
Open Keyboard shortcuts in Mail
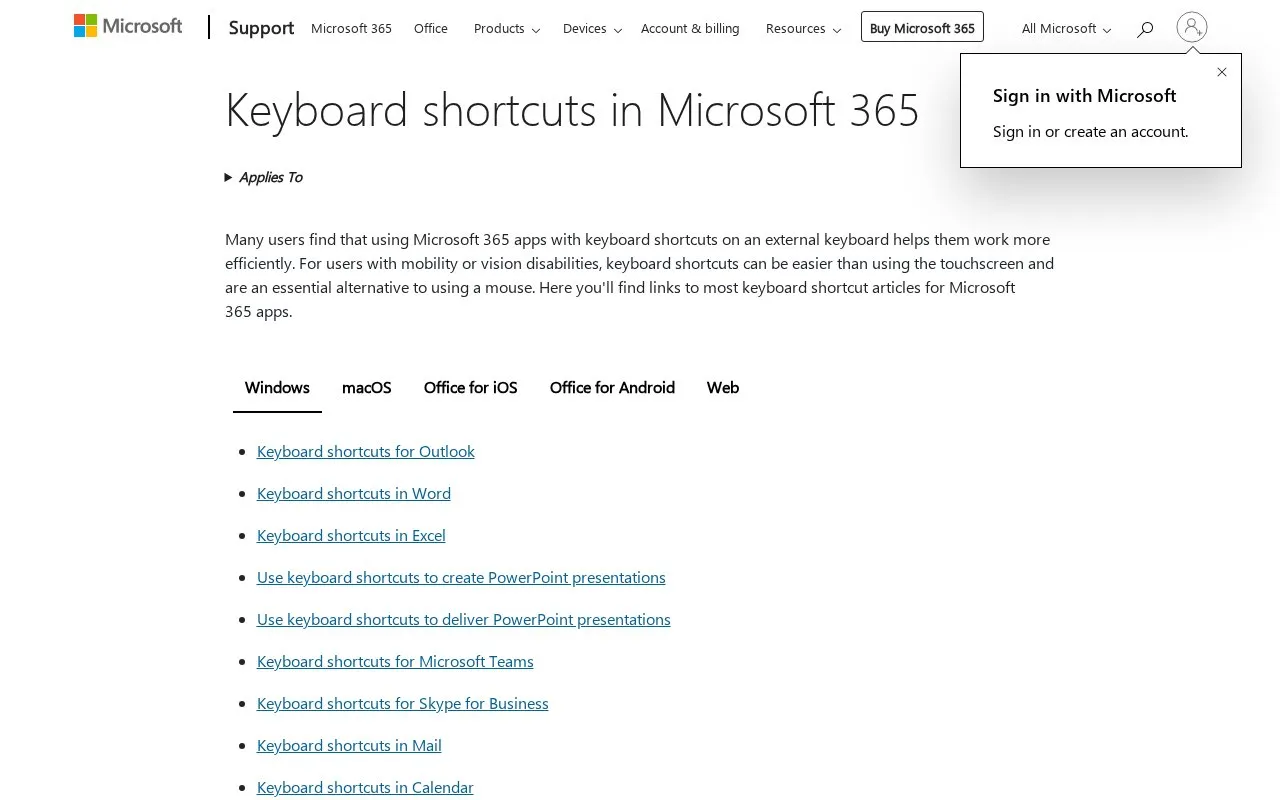[349, 745]
